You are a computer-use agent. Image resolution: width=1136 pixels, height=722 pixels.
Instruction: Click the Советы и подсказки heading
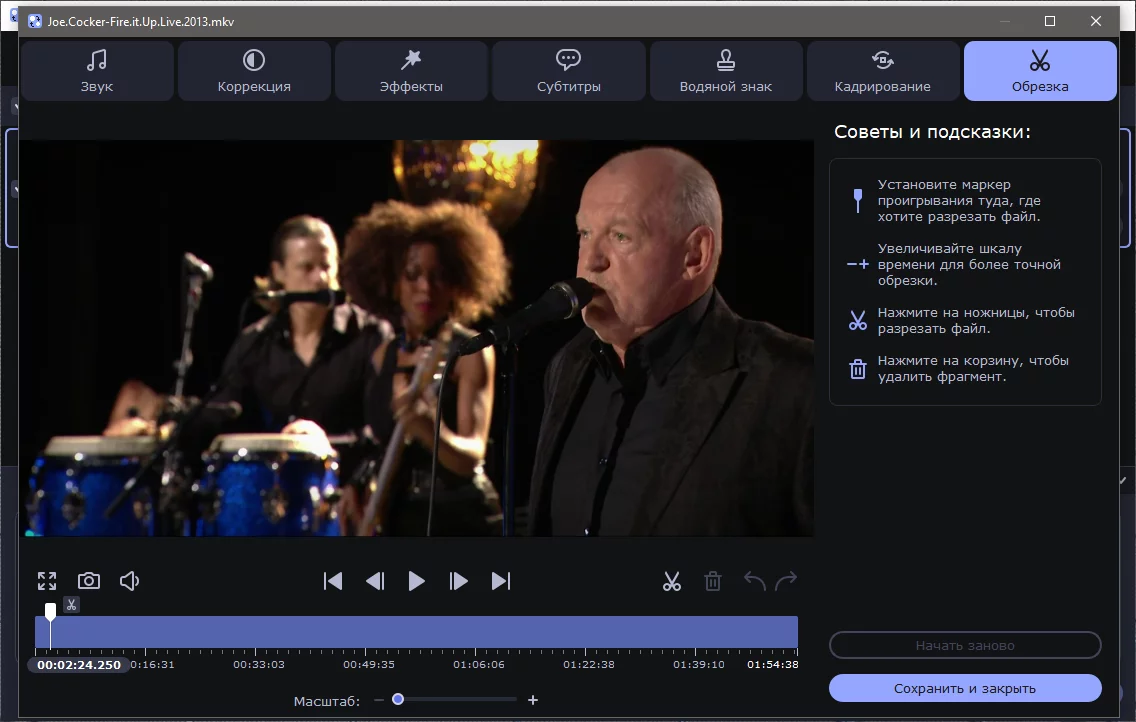932,132
